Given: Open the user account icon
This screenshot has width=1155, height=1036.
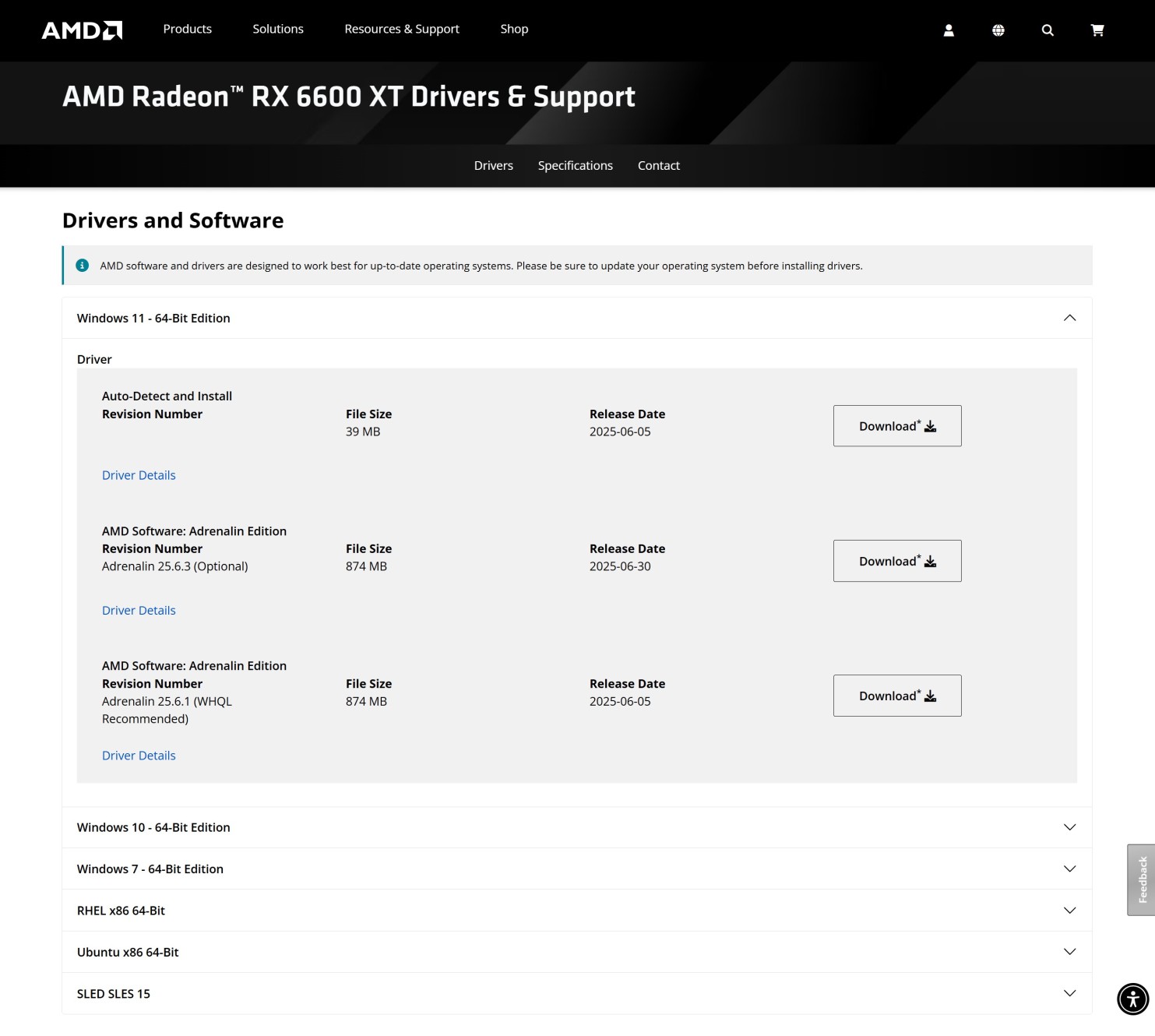Looking at the screenshot, I should [949, 30].
